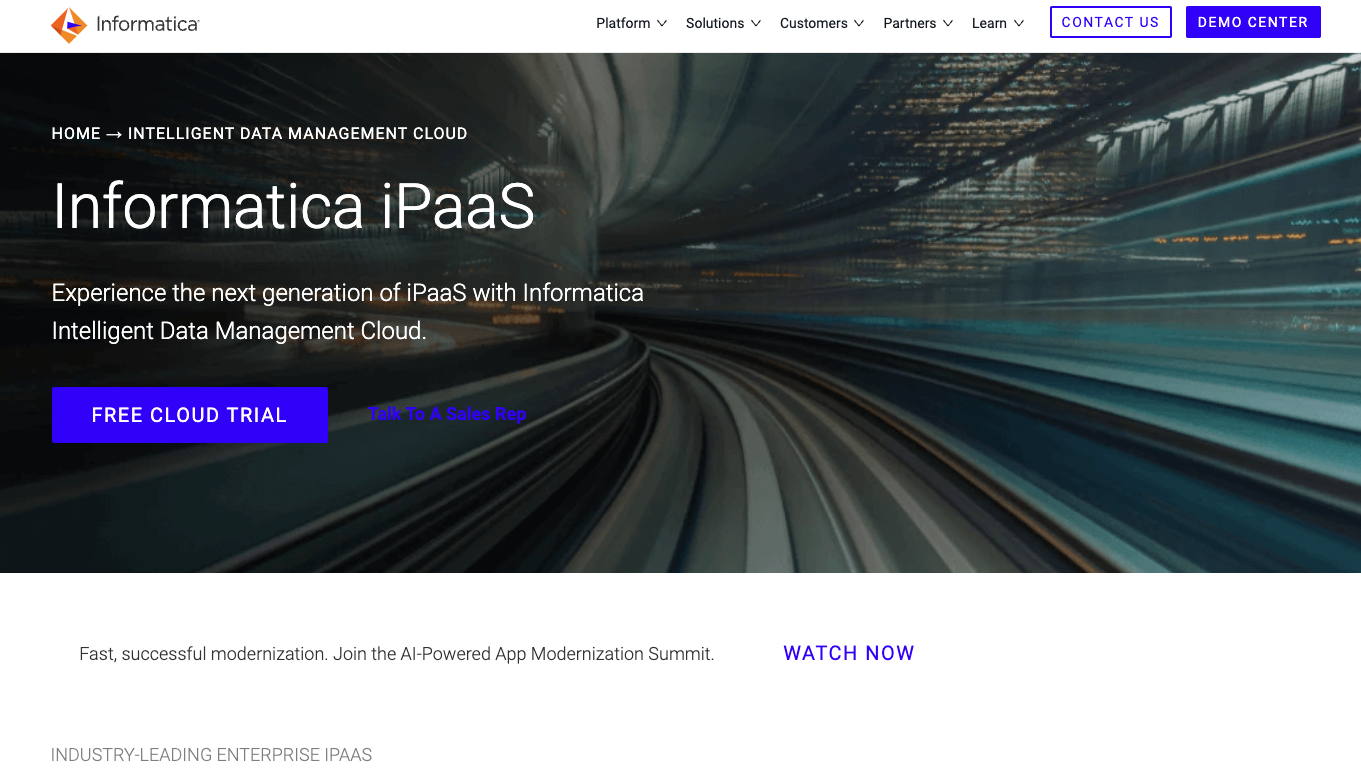This screenshot has height=778, width=1361.
Task: Open the Platform menu
Action: (623, 23)
